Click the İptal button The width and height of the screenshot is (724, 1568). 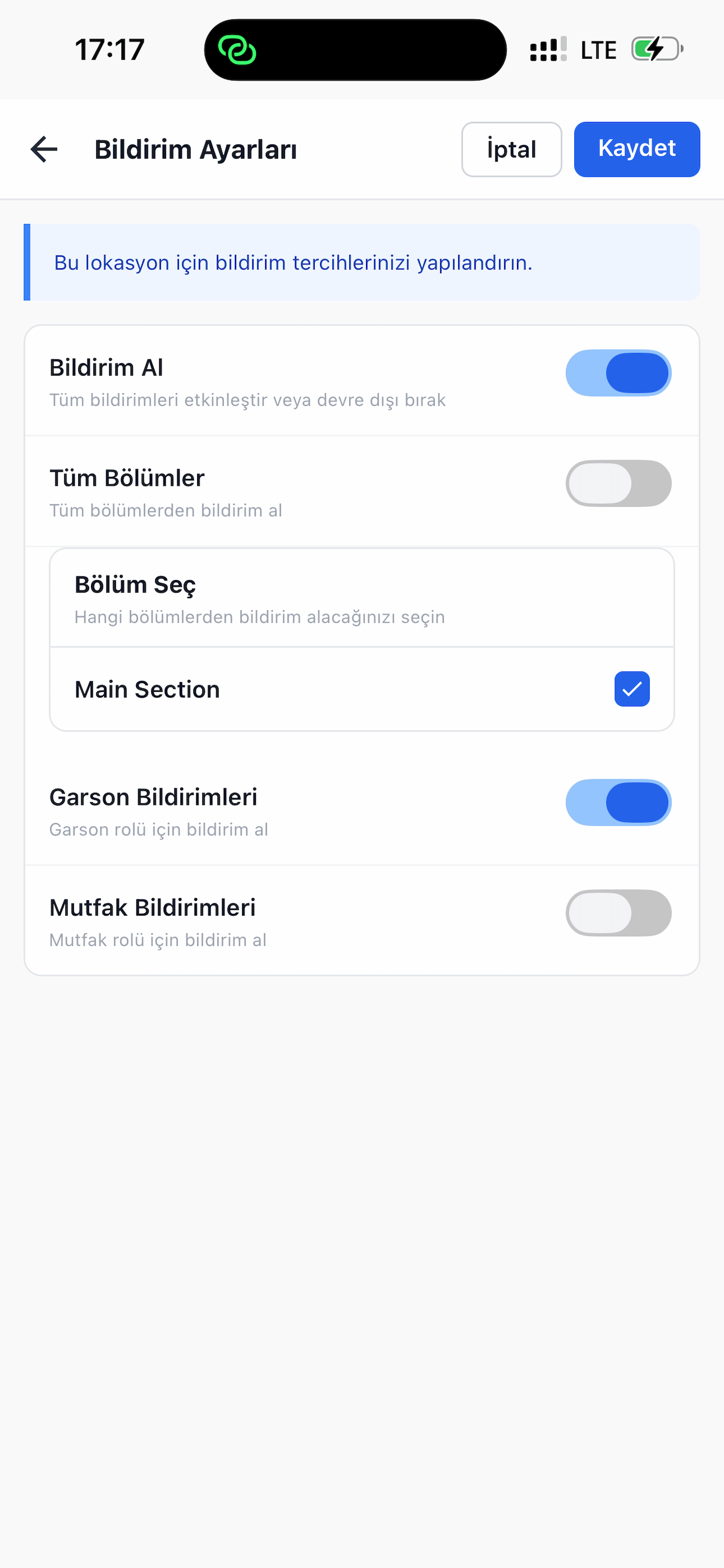tap(511, 149)
